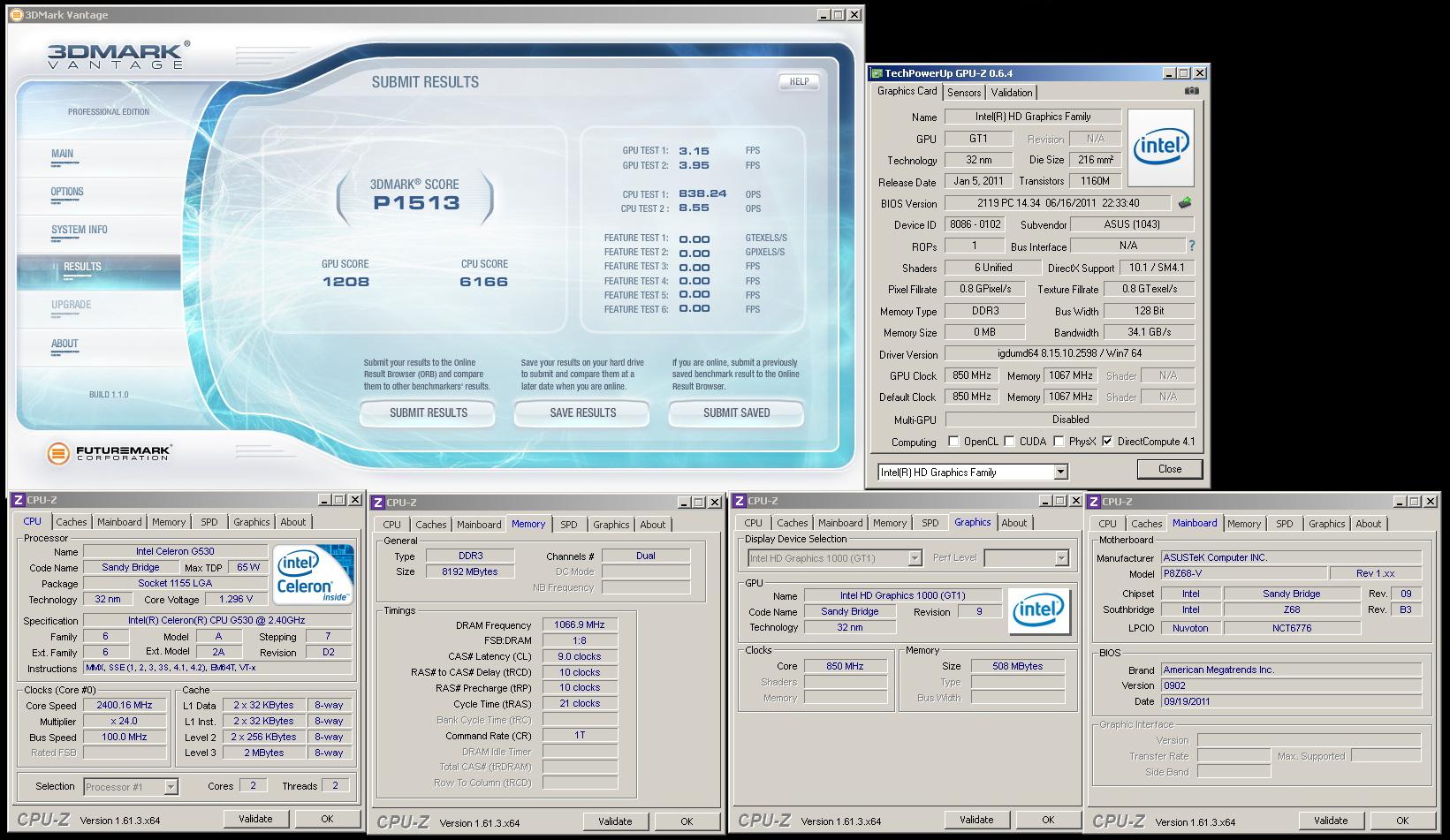
Task: Uncheck the DirectCompute 4.1 checkbox
Action: point(1107,442)
